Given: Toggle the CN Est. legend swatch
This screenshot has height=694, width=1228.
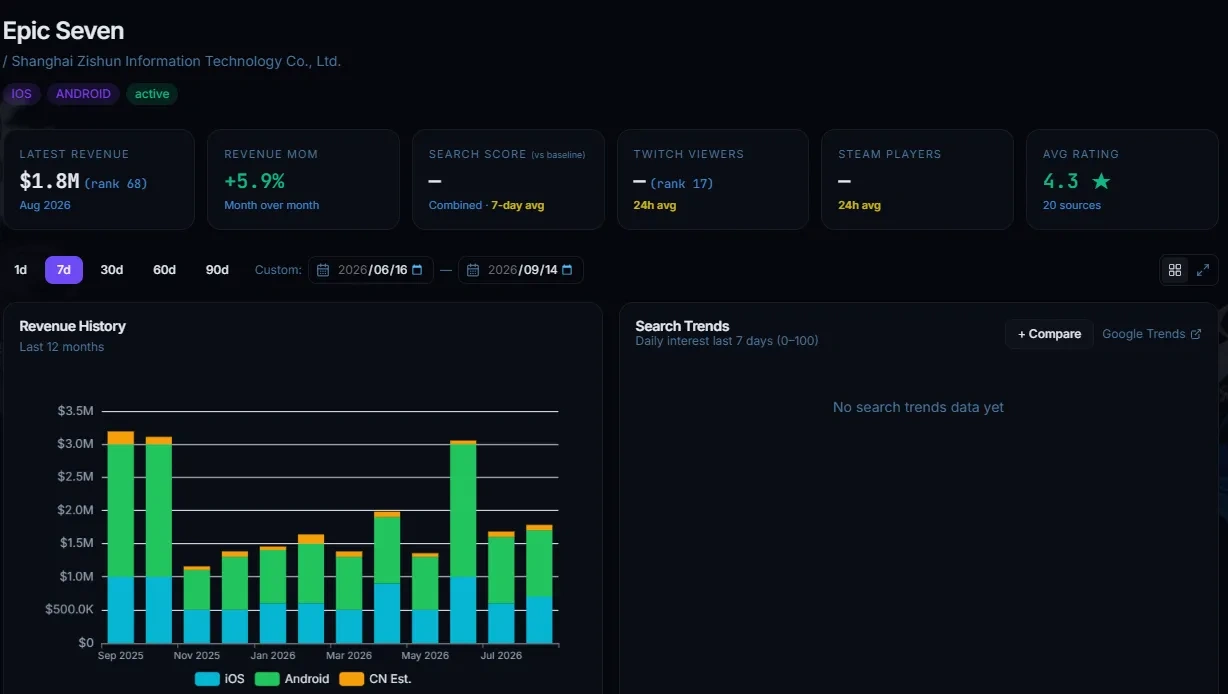Looking at the screenshot, I should [352, 679].
